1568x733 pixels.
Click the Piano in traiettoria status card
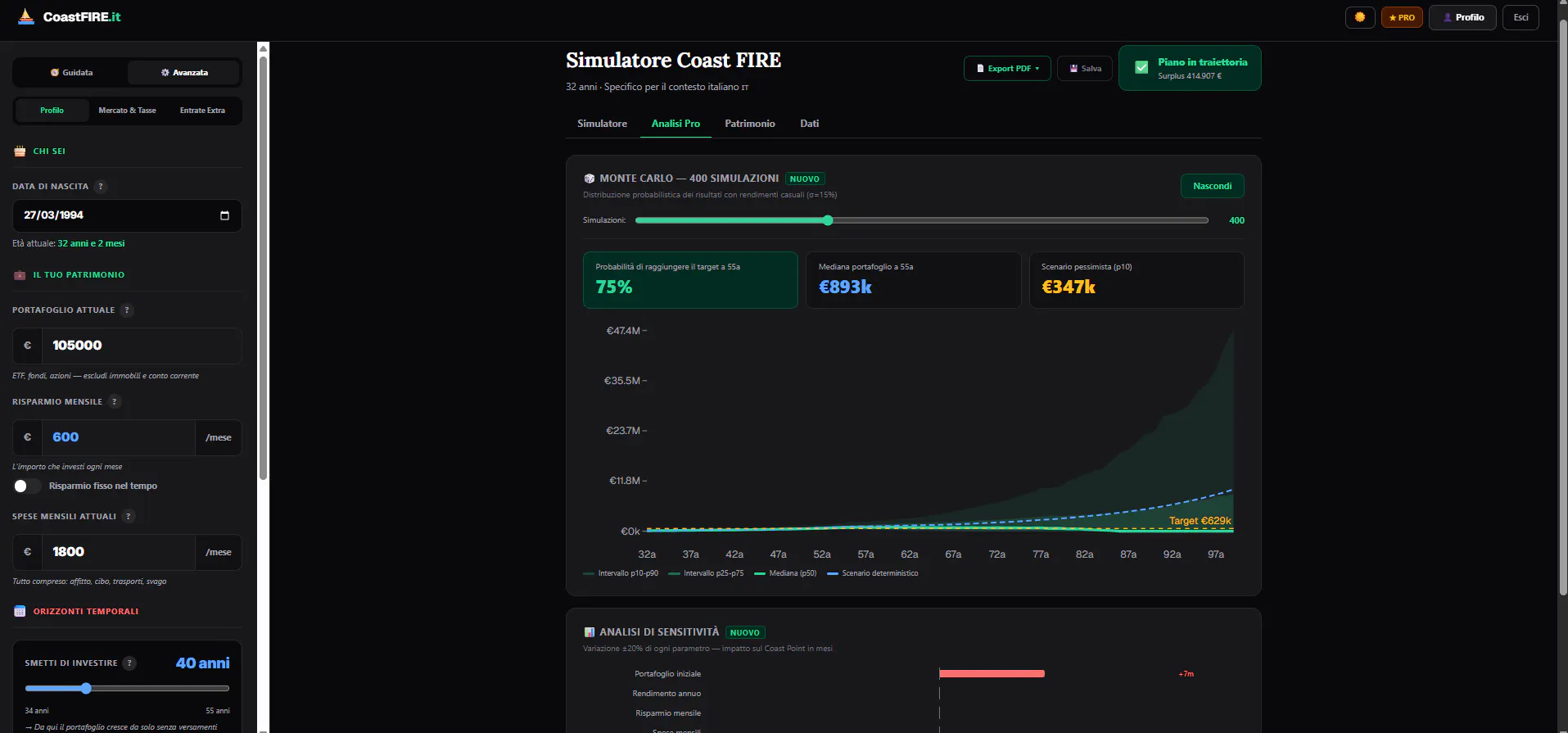[1190, 68]
